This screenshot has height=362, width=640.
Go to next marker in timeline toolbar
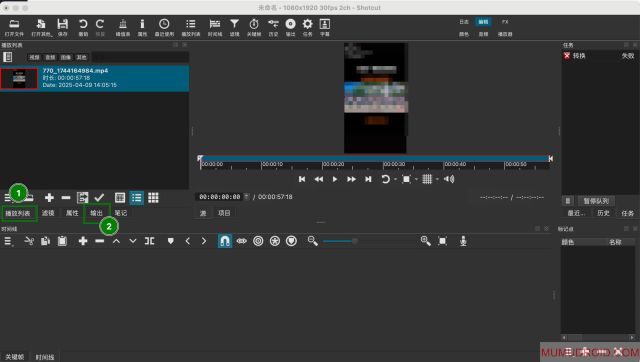click(204, 241)
